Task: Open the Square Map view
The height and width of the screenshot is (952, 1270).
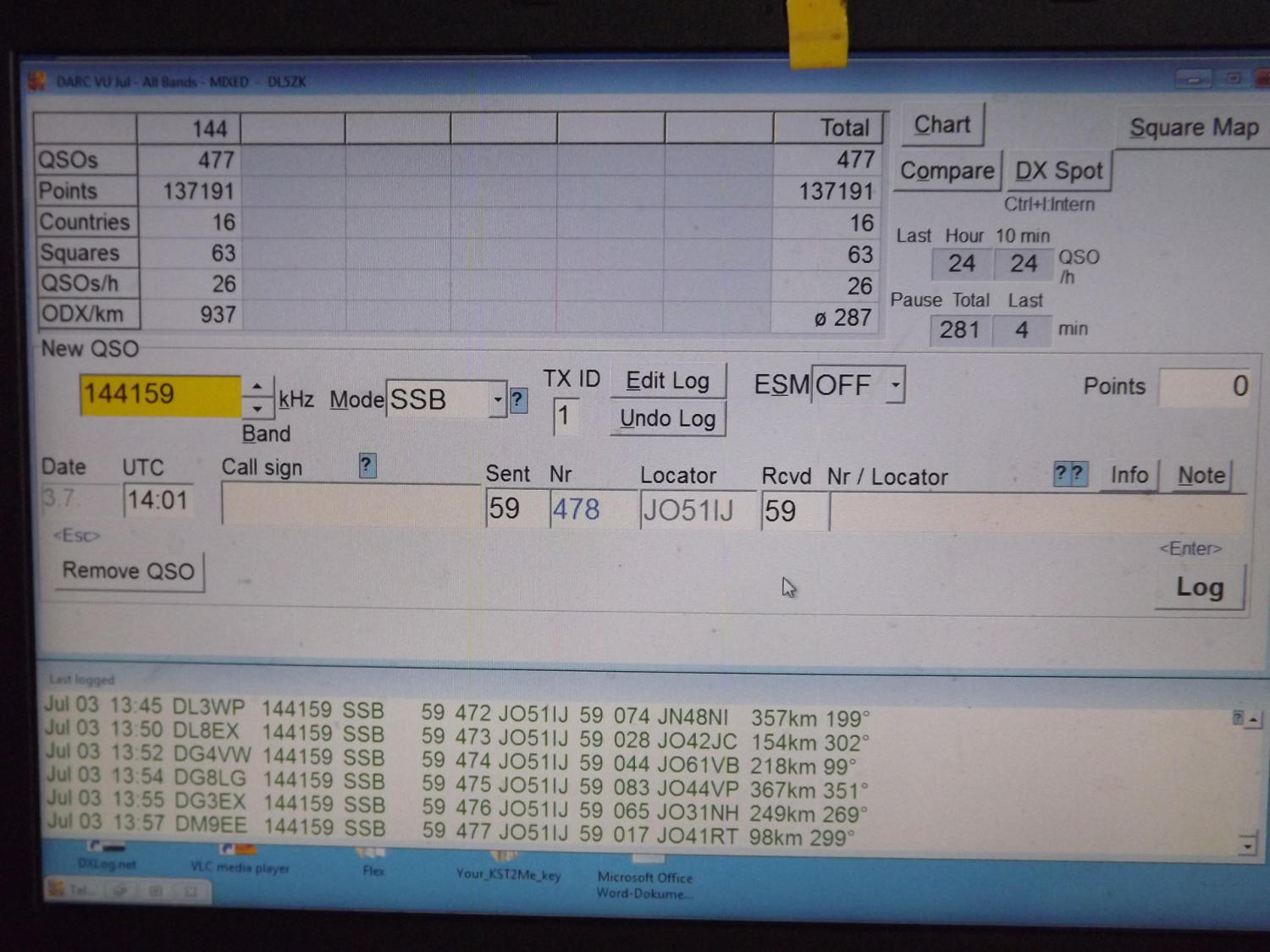Action: [x=1193, y=128]
